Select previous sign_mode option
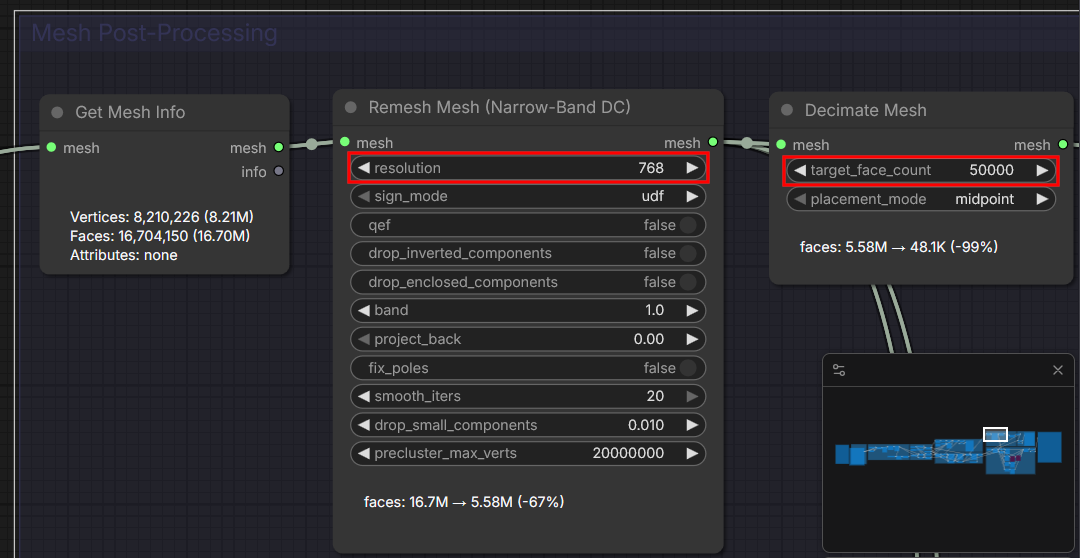Screen dimensions: 1080x558 pyautogui.click(x=364, y=196)
